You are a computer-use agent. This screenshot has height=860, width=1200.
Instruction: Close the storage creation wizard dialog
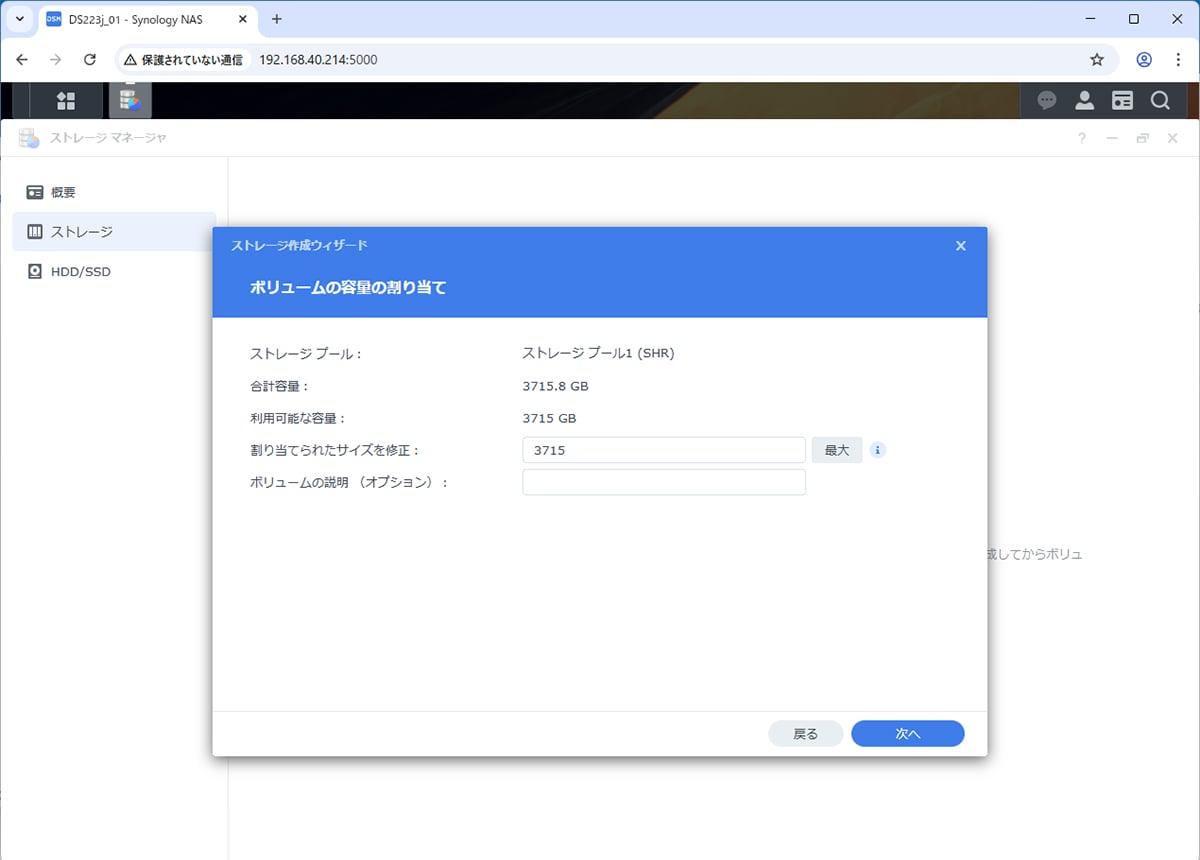pos(961,246)
